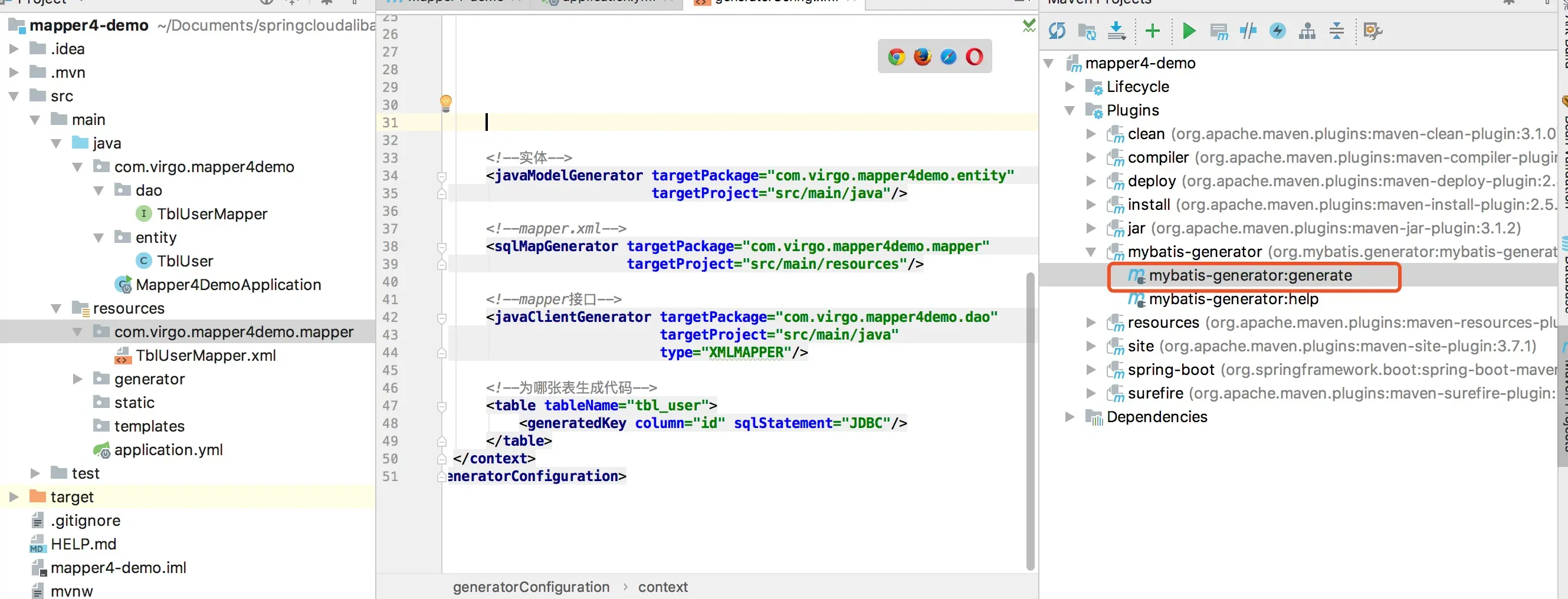Open file in Chrome browser

coord(896,57)
